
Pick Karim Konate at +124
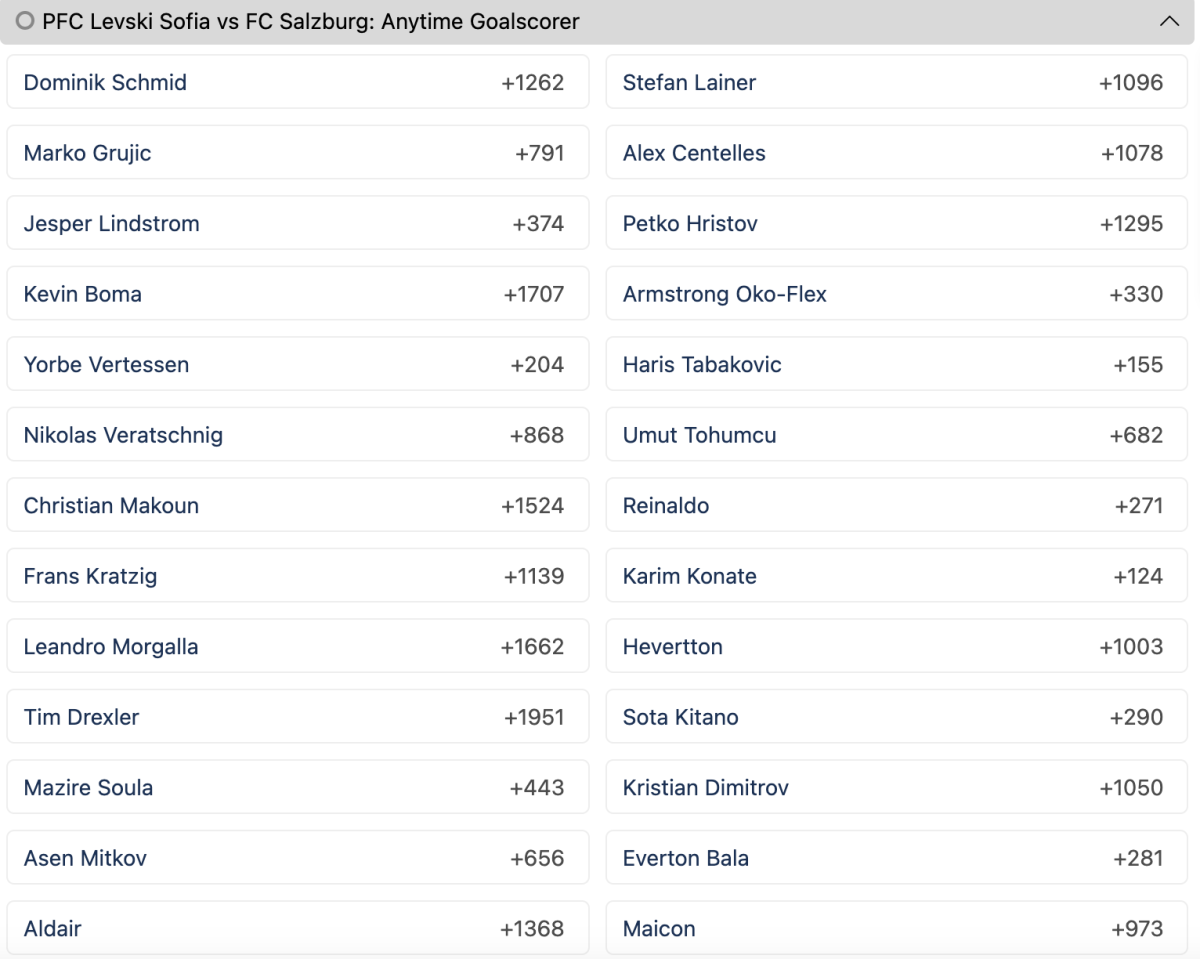(x=897, y=576)
